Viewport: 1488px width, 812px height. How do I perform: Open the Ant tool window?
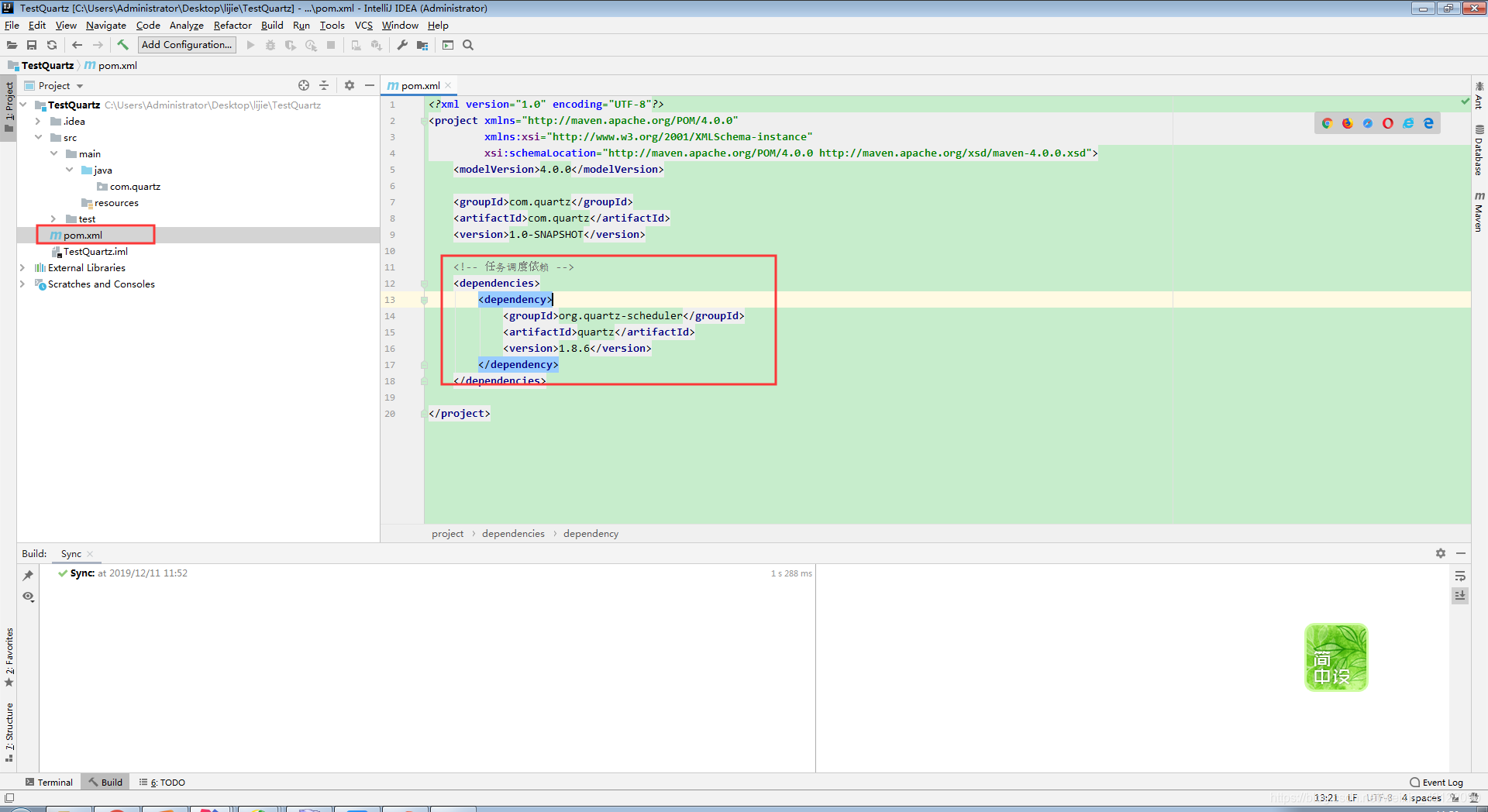pyautogui.click(x=1479, y=95)
